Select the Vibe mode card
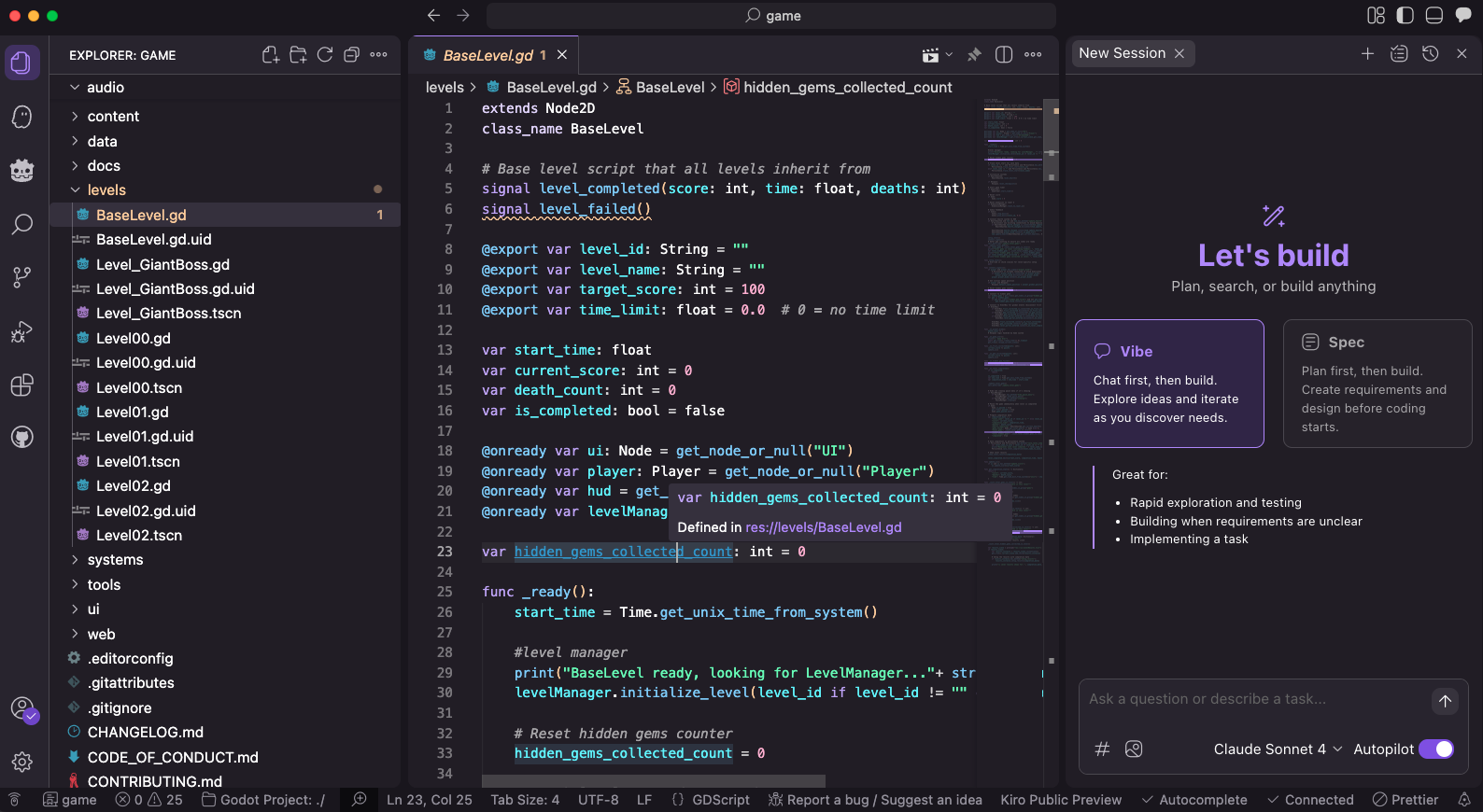 point(1169,384)
